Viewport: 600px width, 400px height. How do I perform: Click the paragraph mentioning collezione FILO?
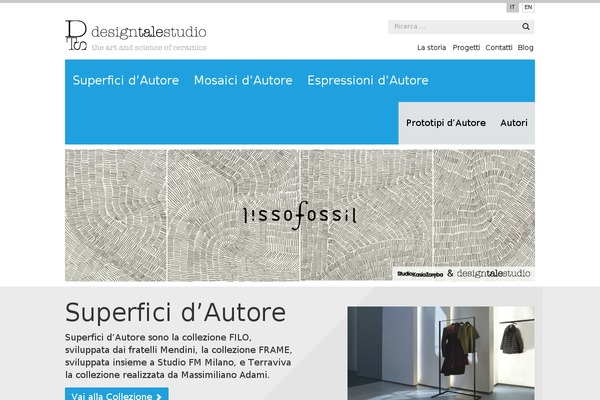pyautogui.click(x=178, y=356)
